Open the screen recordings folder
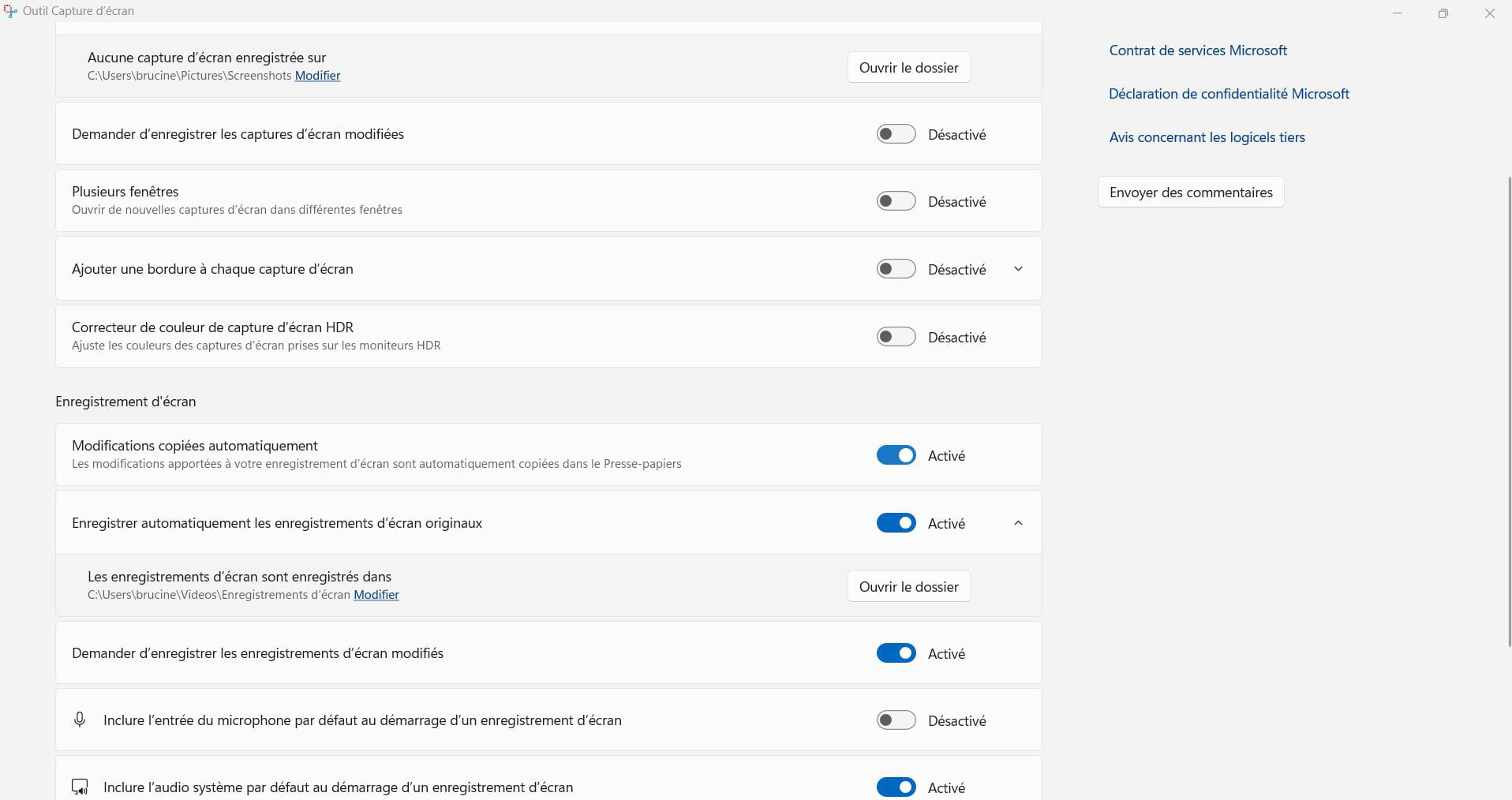 pyautogui.click(x=908, y=587)
